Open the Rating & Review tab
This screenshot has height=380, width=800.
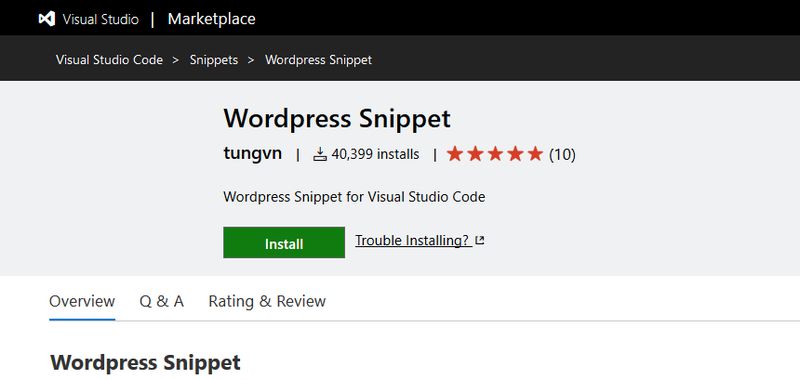pos(267,301)
